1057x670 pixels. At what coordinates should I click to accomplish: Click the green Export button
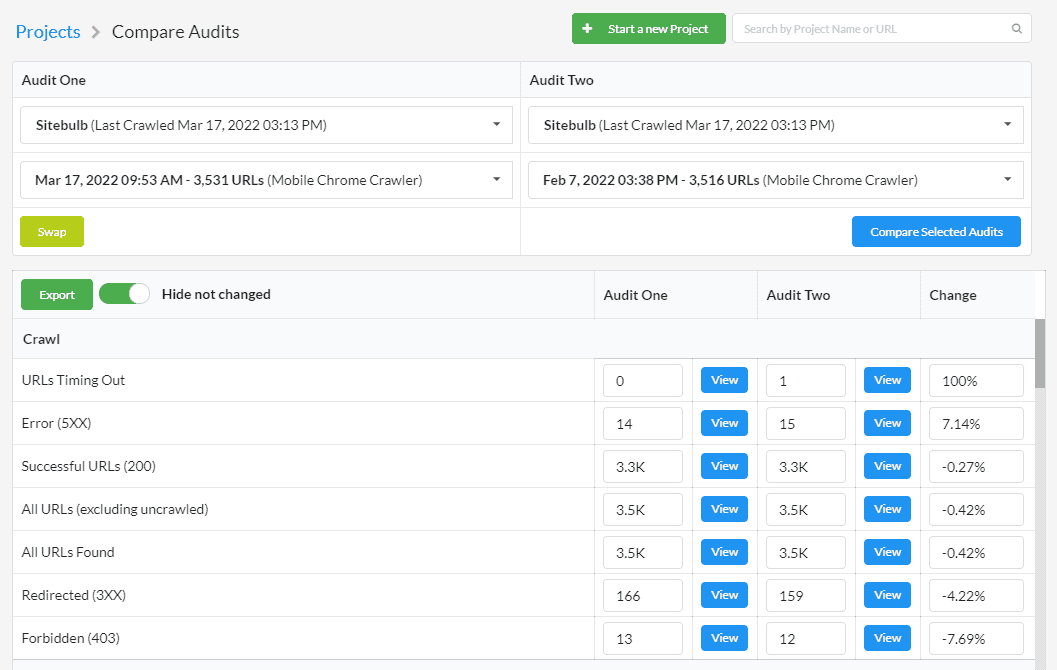[57, 295]
